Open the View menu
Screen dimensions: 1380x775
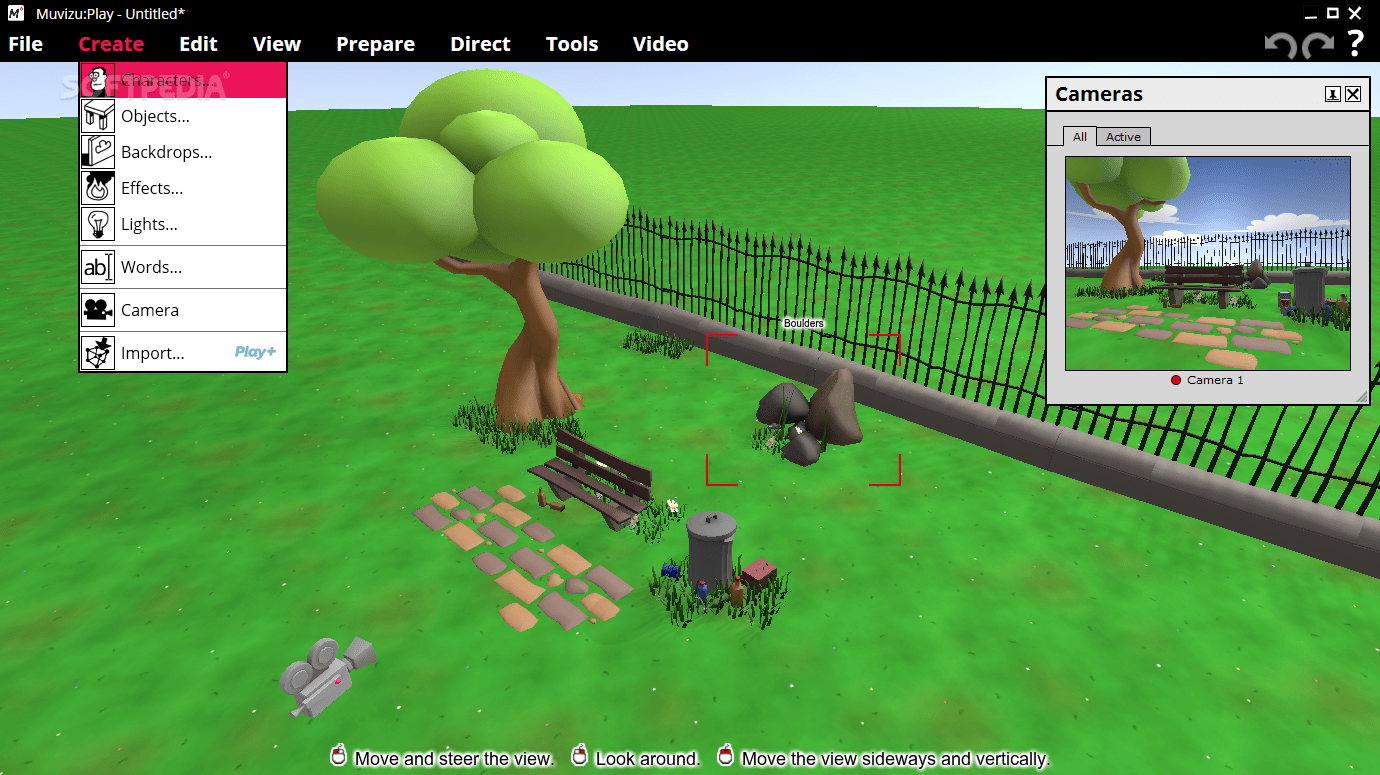pos(277,44)
